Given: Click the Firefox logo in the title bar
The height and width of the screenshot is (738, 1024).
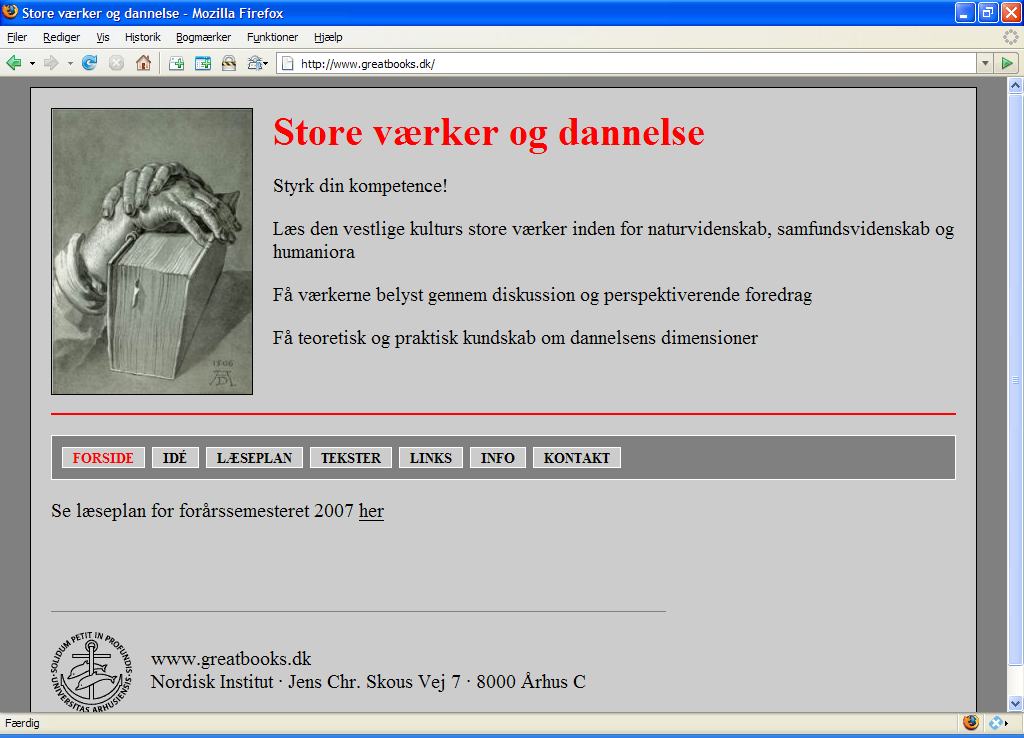Looking at the screenshot, I should (10, 12).
